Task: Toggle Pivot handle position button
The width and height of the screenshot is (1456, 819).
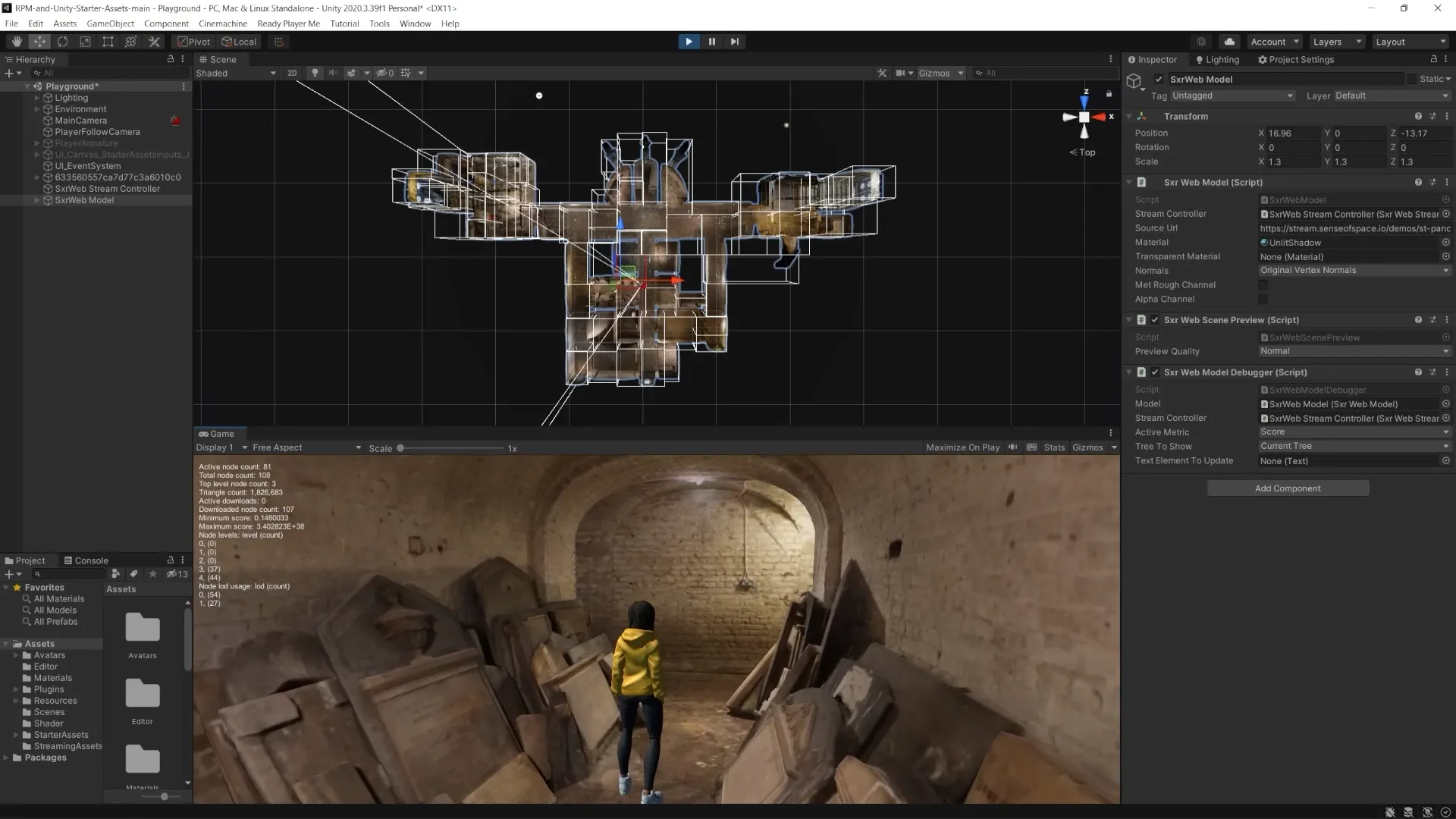Action: (193, 42)
